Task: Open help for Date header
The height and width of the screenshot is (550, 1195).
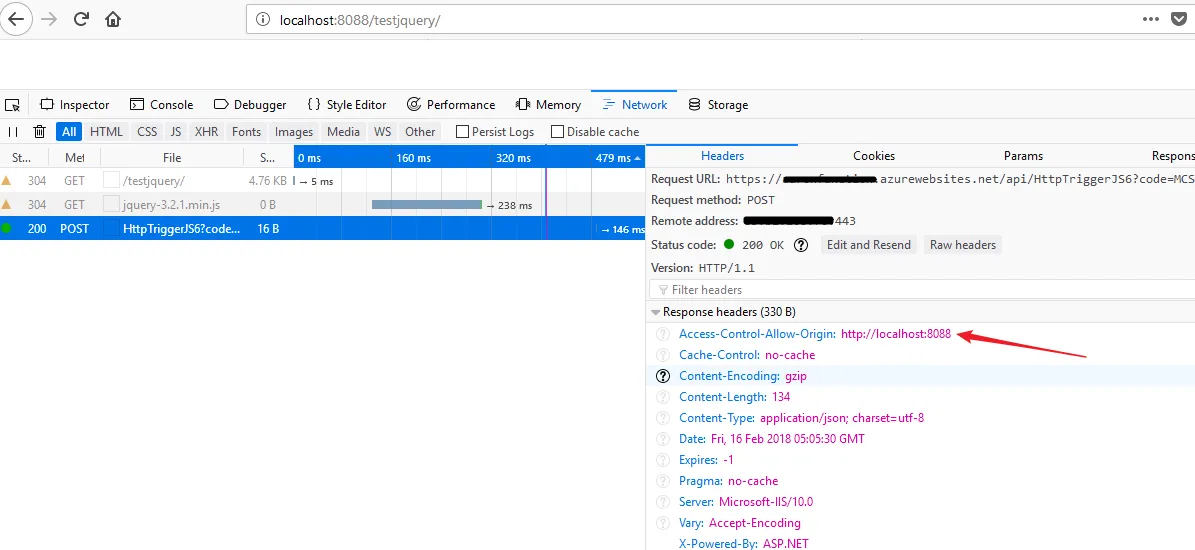Action: coord(664,439)
